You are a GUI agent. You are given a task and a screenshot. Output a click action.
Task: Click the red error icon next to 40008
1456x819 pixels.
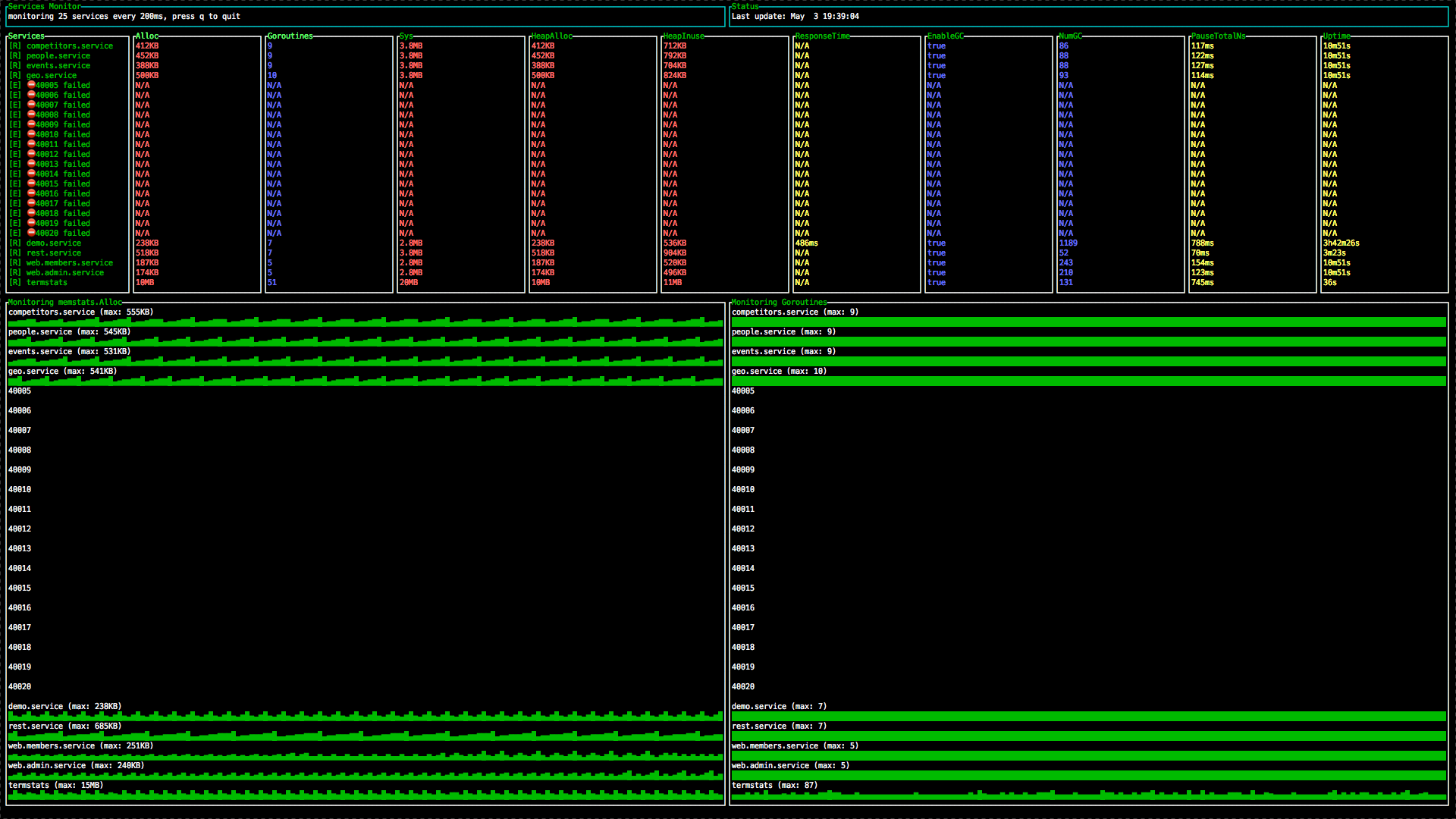31,115
